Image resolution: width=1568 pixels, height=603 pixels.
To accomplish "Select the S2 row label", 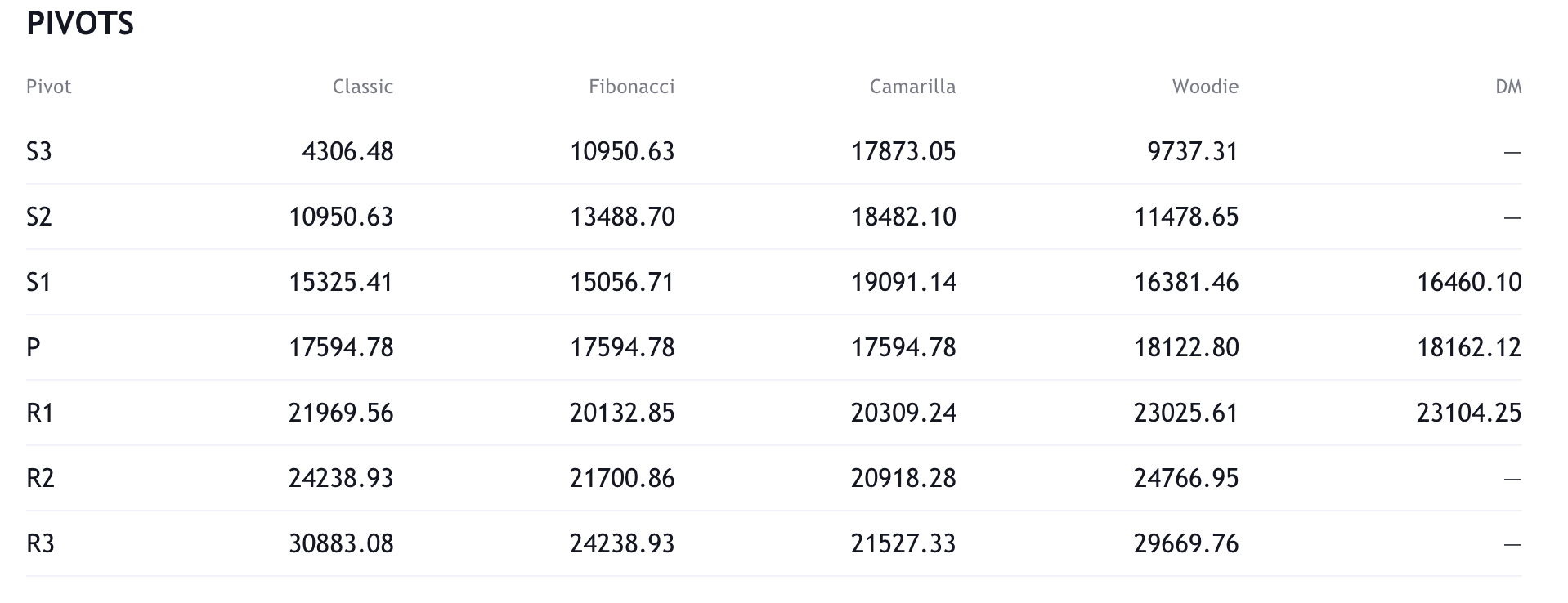I will tap(39, 217).
